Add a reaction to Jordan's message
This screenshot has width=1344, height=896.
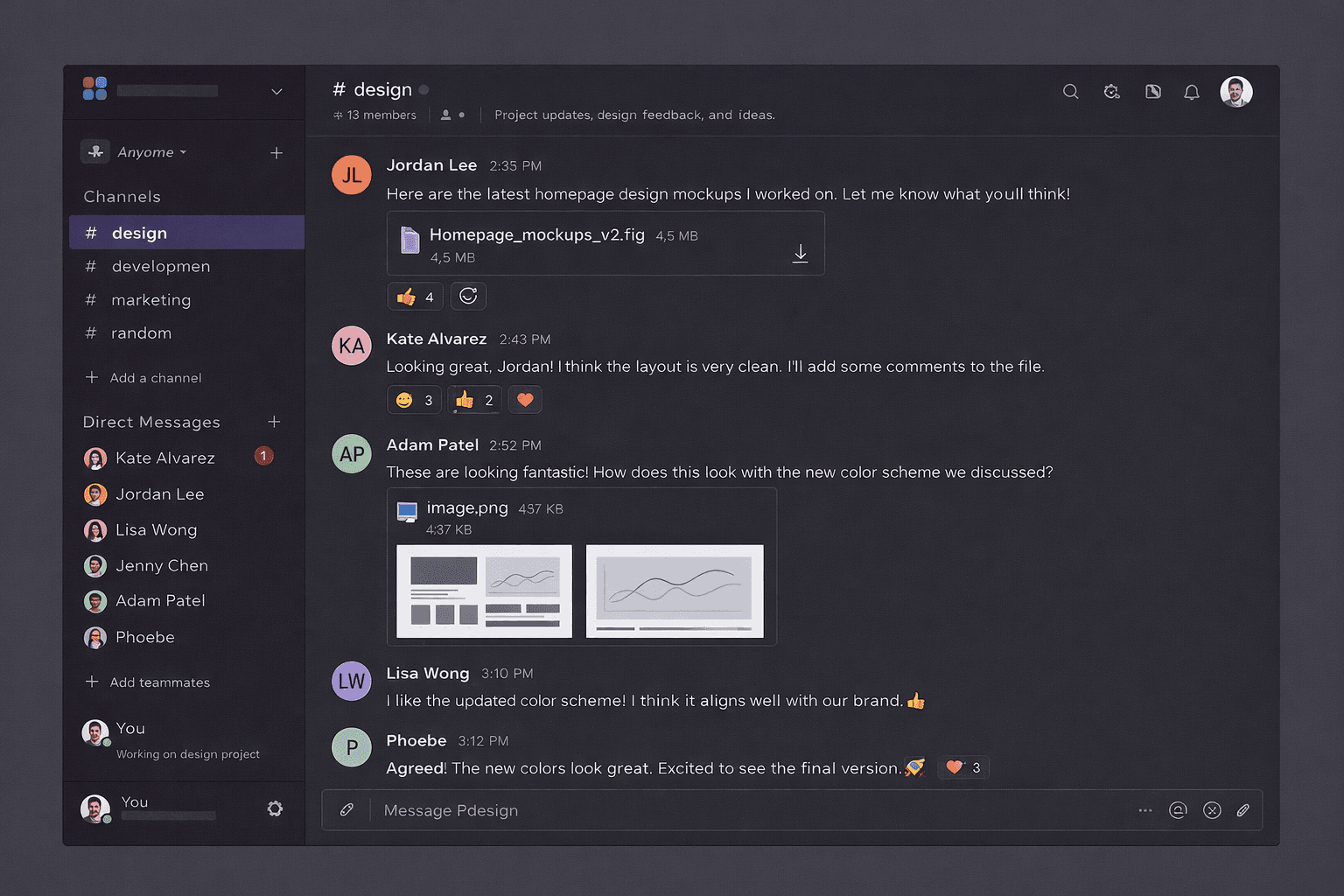click(468, 297)
